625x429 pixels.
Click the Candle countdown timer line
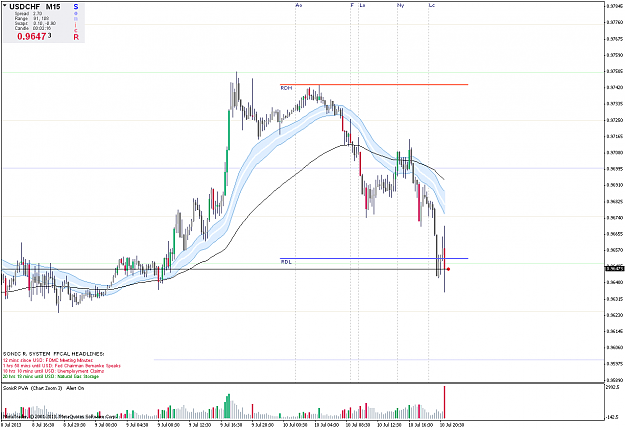(33, 28)
